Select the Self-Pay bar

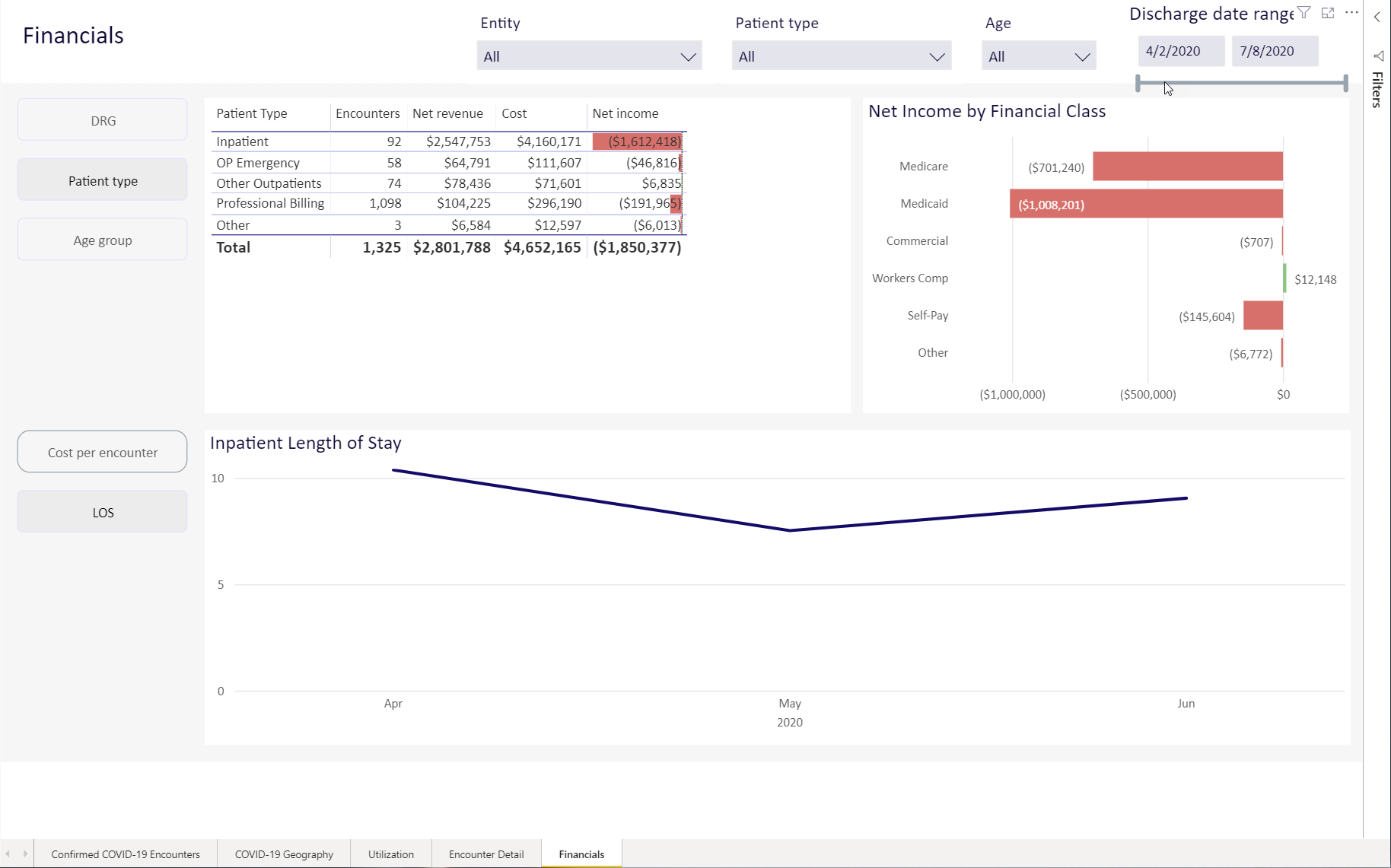coord(1263,316)
